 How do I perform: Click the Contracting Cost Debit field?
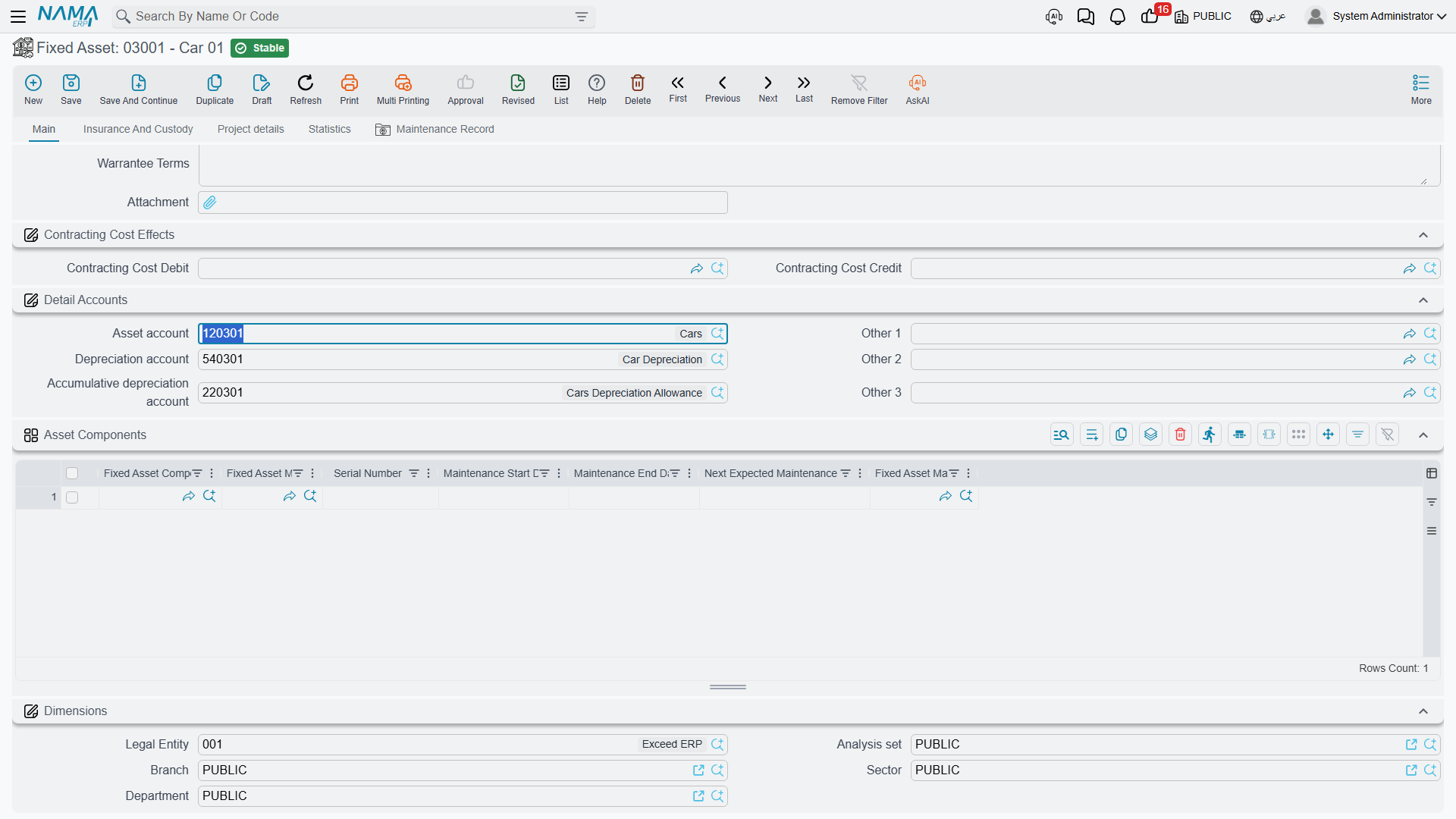463,268
